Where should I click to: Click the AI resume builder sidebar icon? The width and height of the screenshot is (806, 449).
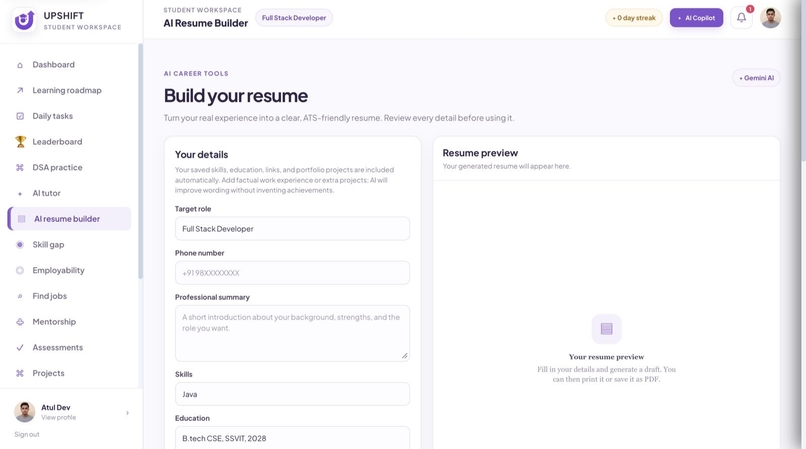coord(22,219)
